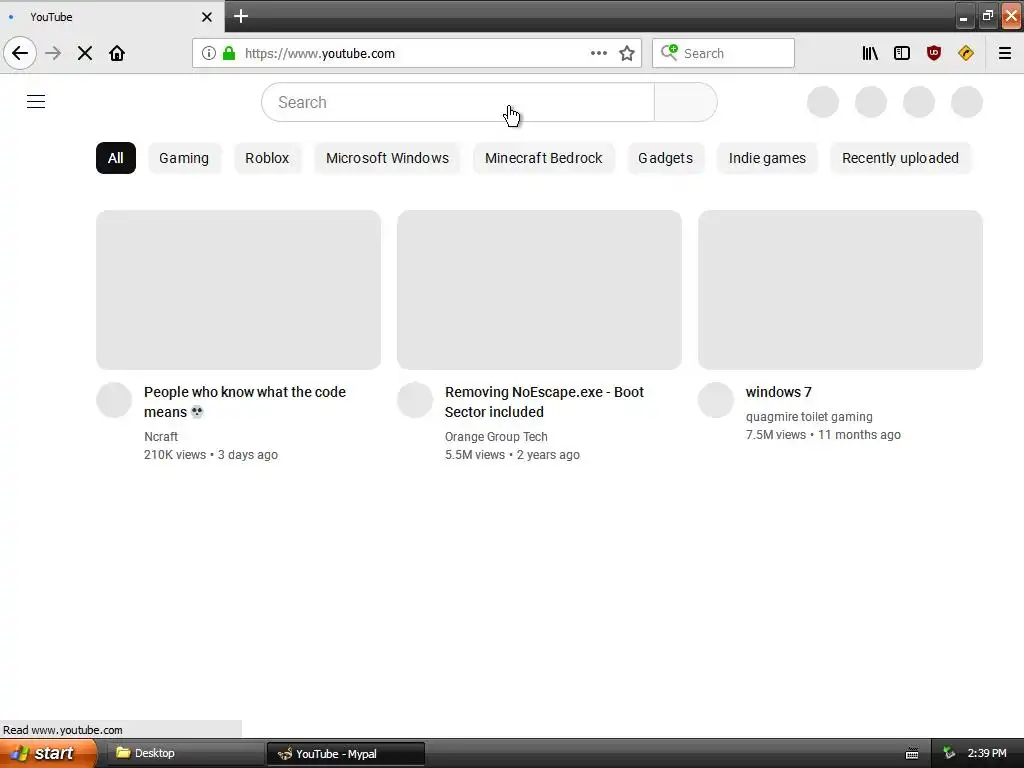Image resolution: width=1024 pixels, height=768 pixels.
Task: Click the orange diamond extension icon
Action: (966, 53)
